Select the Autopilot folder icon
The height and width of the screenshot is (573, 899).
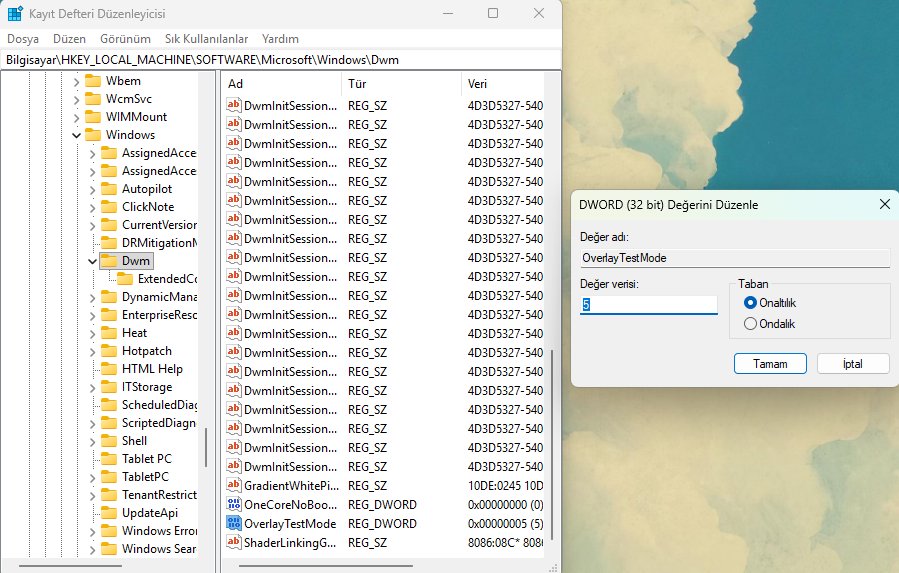point(109,189)
